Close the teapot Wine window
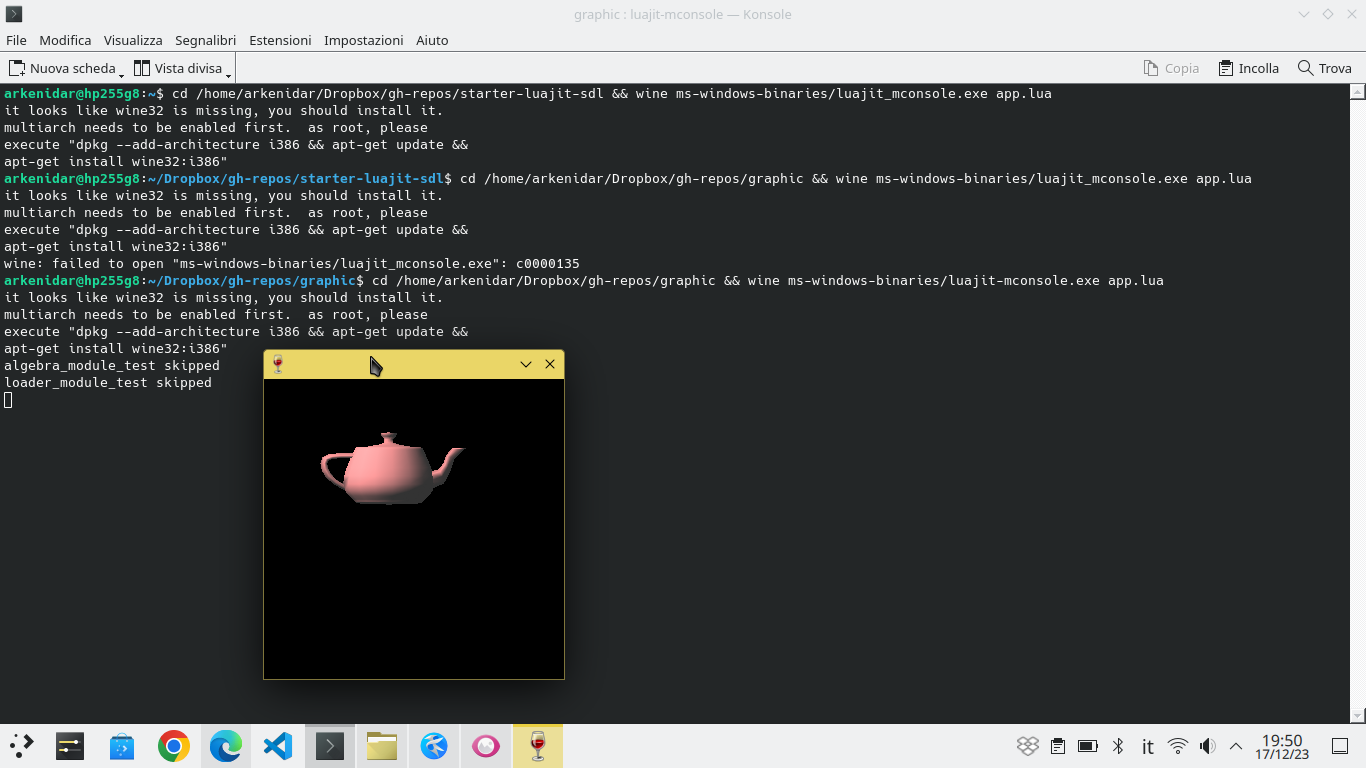This screenshot has height=768, width=1366. [550, 364]
